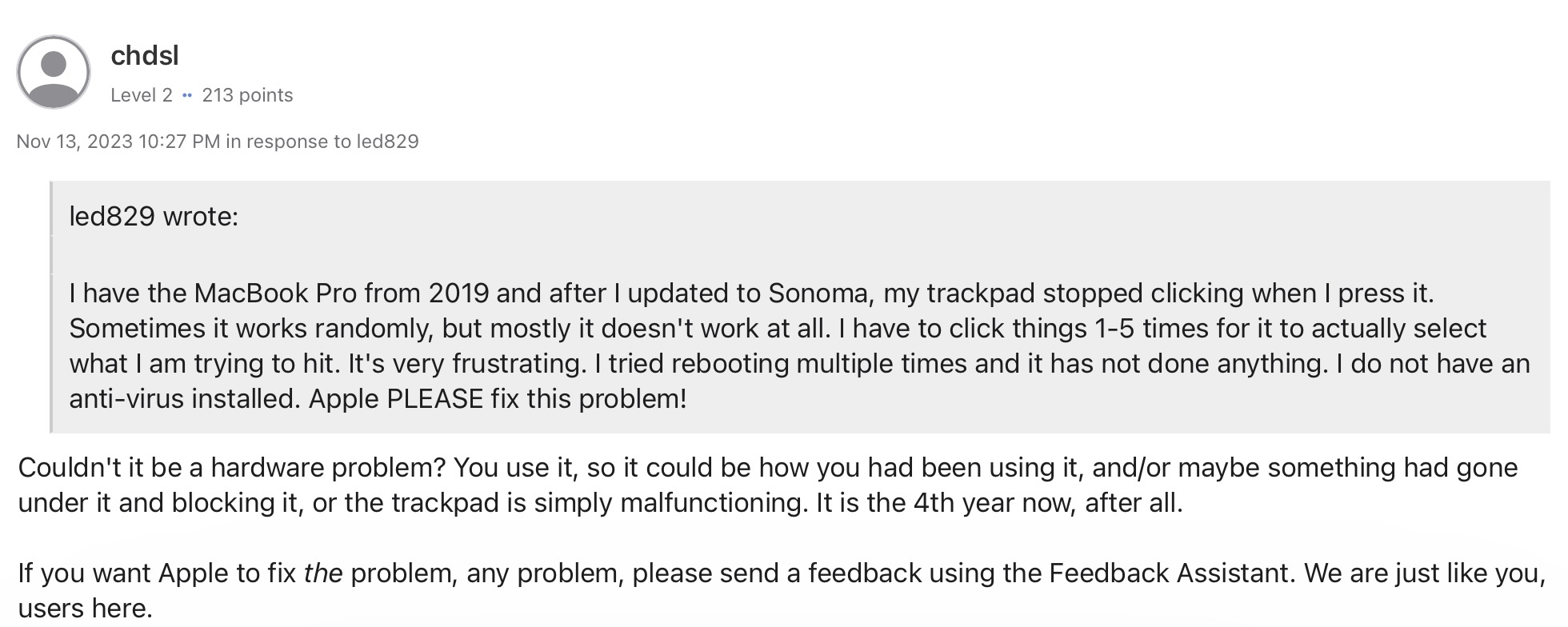Click the Nov 13, 2023 10:27 PM timestamp
1568x627 pixels.
click(118, 142)
